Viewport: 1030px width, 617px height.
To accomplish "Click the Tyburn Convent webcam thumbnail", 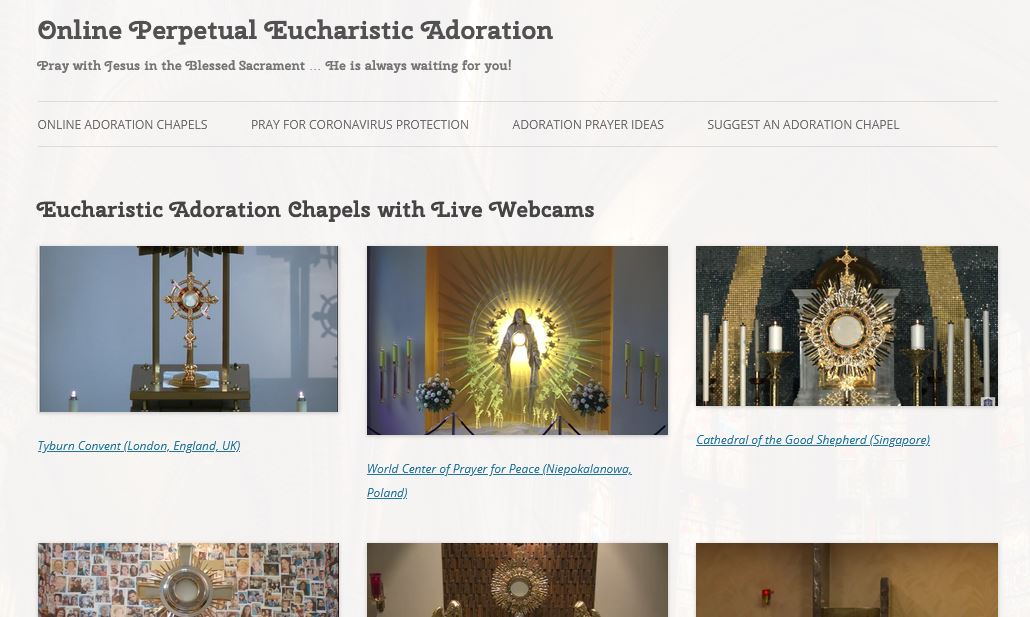I will coord(189,329).
